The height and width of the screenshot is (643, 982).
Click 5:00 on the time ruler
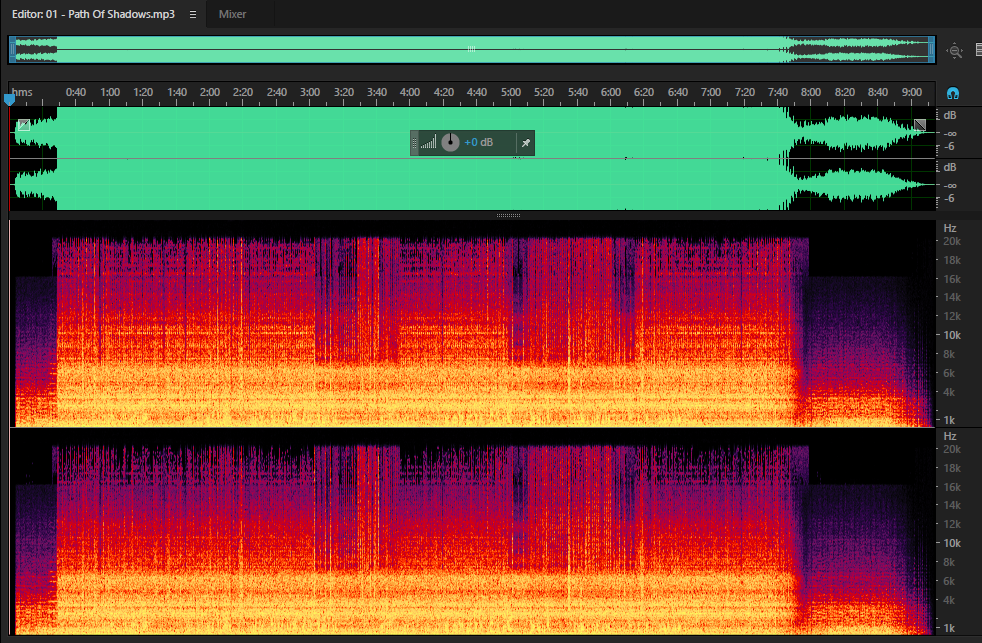510,92
